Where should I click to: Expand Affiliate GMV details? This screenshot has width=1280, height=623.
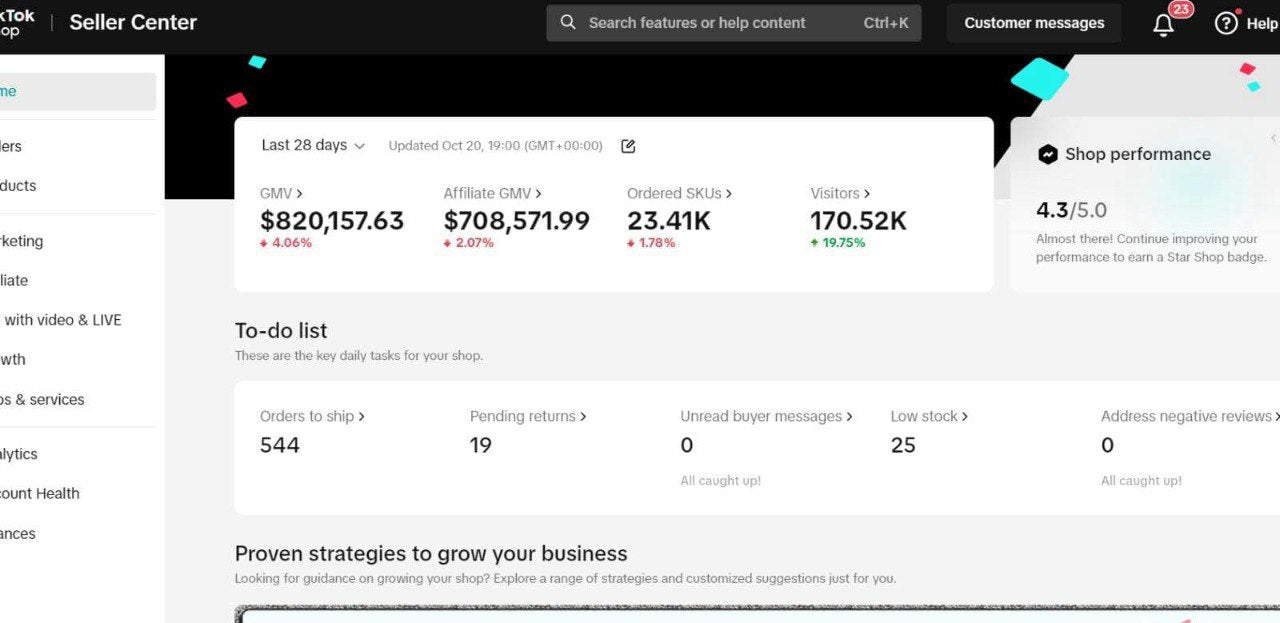(x=492, y=194)
